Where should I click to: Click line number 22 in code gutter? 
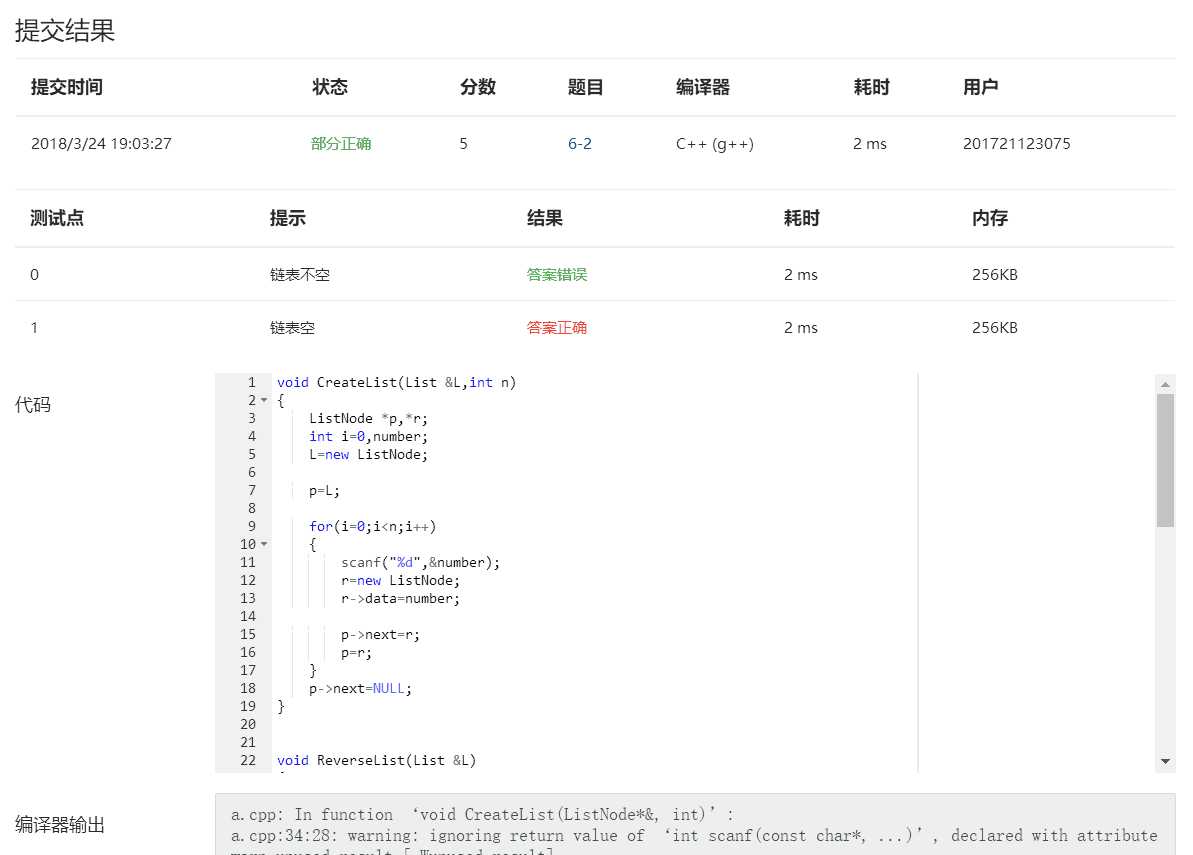248,761
